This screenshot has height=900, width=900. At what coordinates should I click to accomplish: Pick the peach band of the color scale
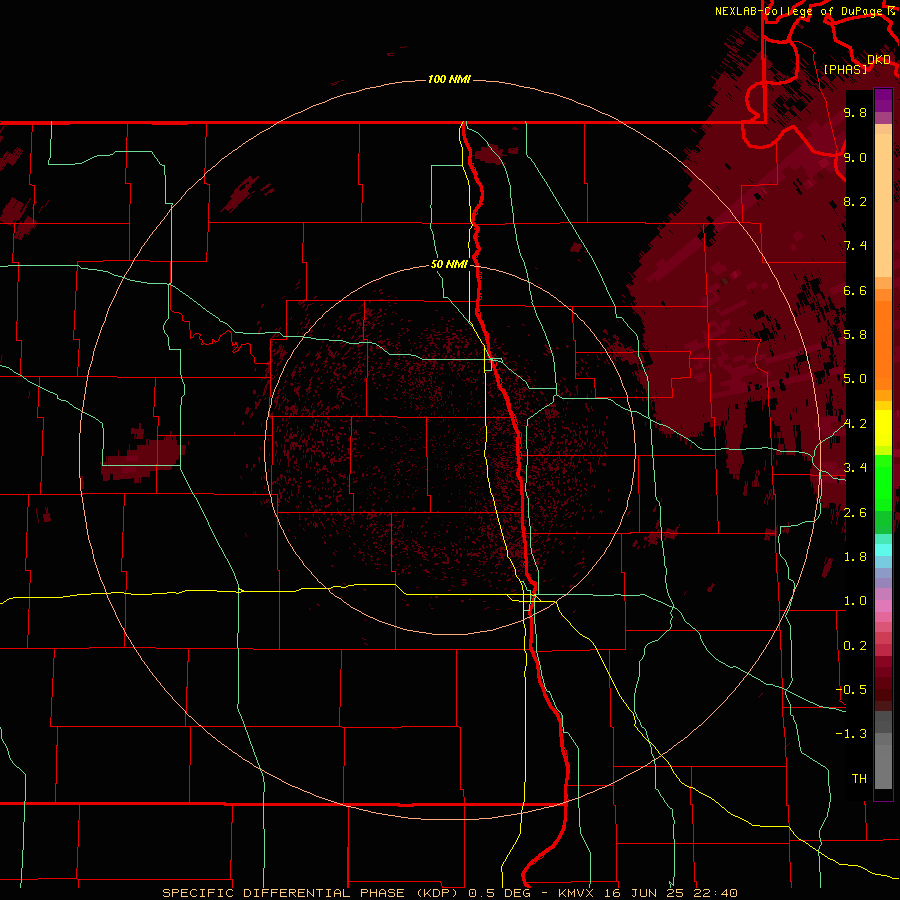click(x=883, y=206)
